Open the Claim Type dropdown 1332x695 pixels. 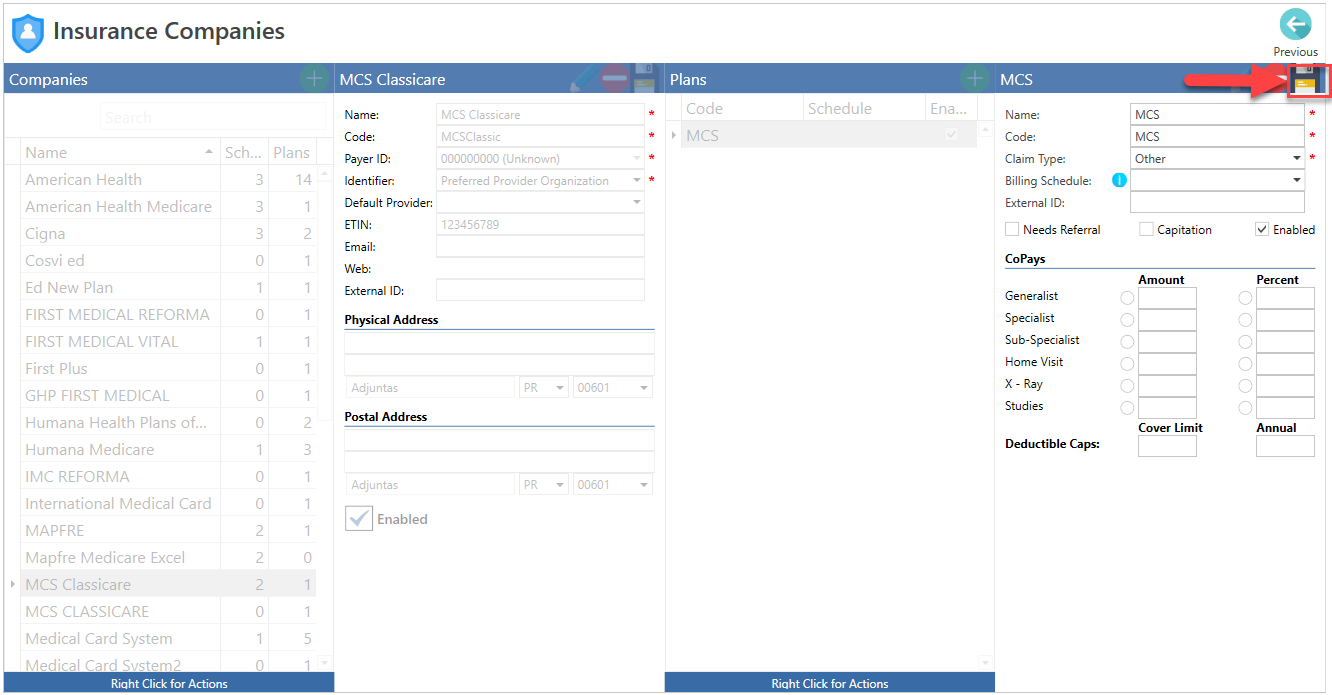[1297, 158]
